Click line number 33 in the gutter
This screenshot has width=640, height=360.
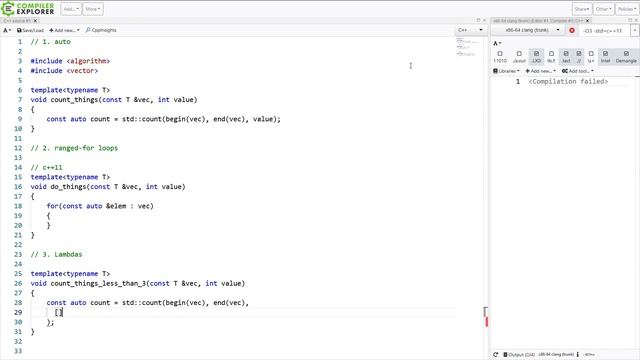18,351
